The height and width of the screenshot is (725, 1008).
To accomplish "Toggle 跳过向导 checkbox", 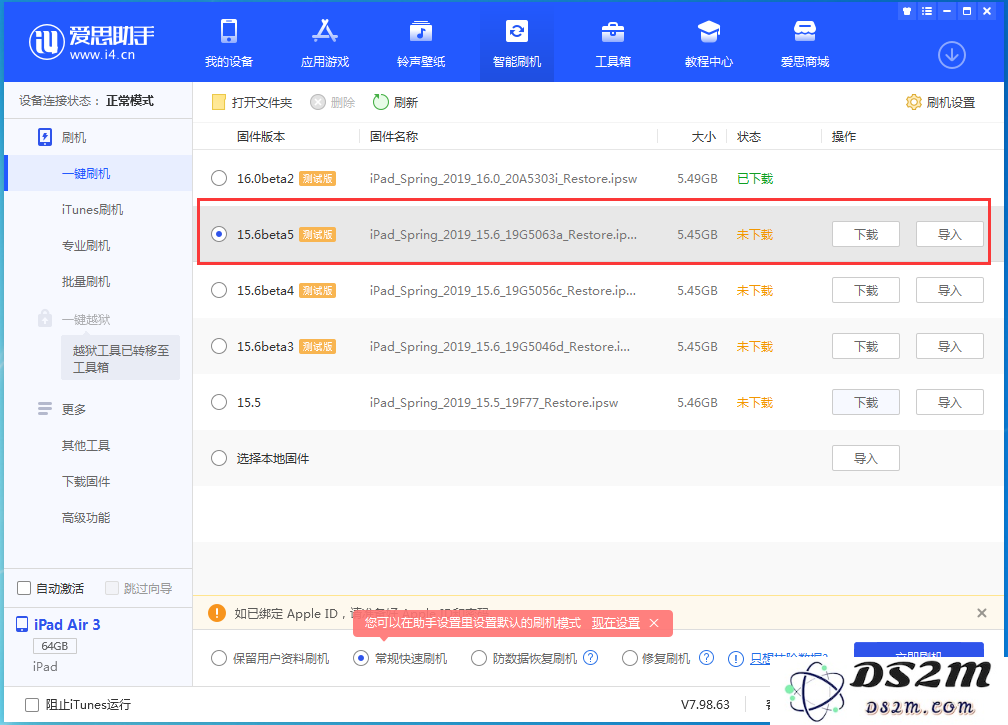I will (111, 588).
